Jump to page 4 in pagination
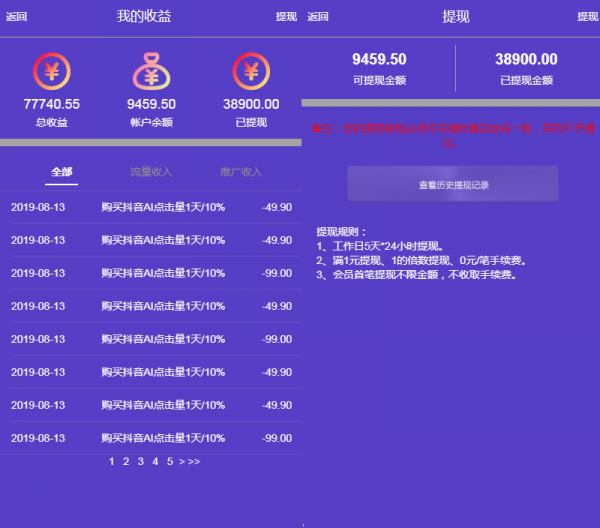The height and width of the screenshot is (528, 600). pos(155,461)
